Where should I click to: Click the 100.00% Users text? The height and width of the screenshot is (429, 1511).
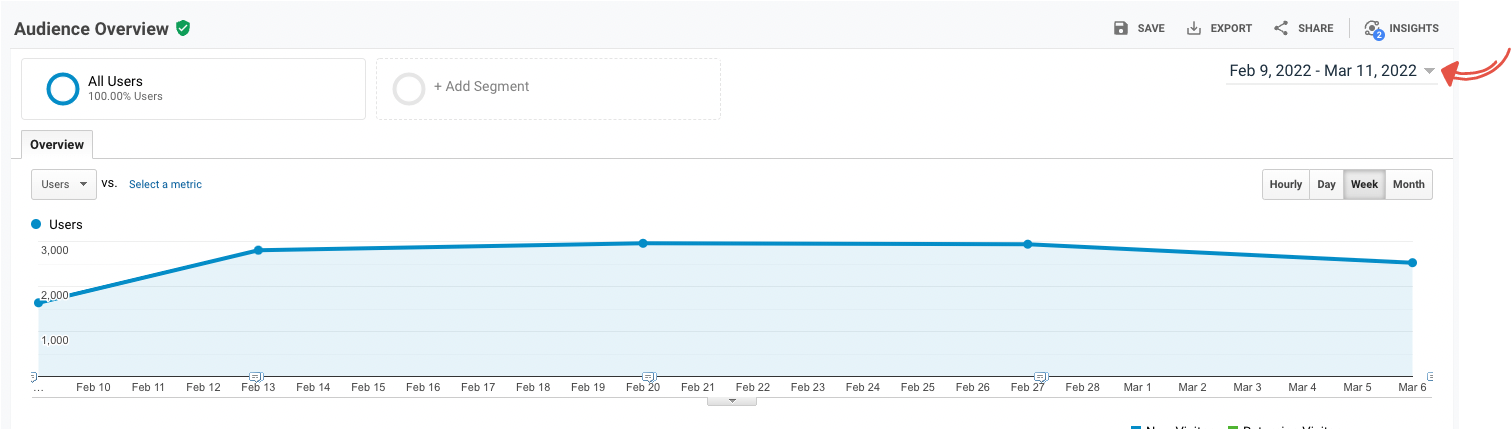coord(125,97)
